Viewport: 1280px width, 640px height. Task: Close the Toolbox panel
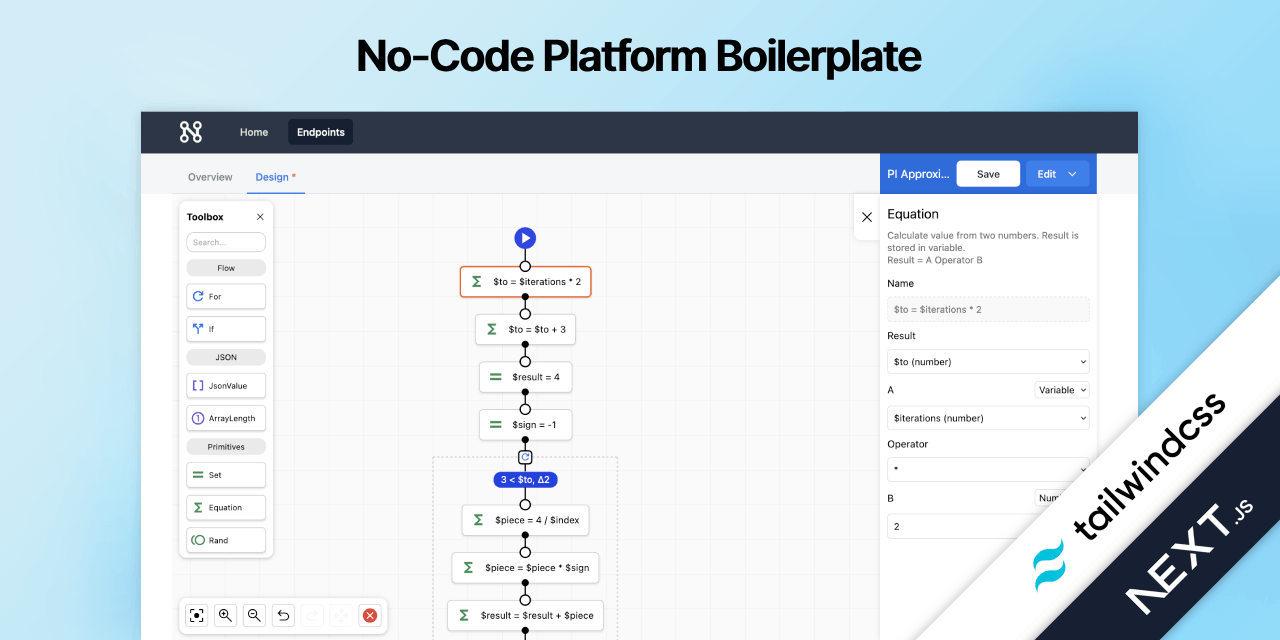tap(260, 217)
